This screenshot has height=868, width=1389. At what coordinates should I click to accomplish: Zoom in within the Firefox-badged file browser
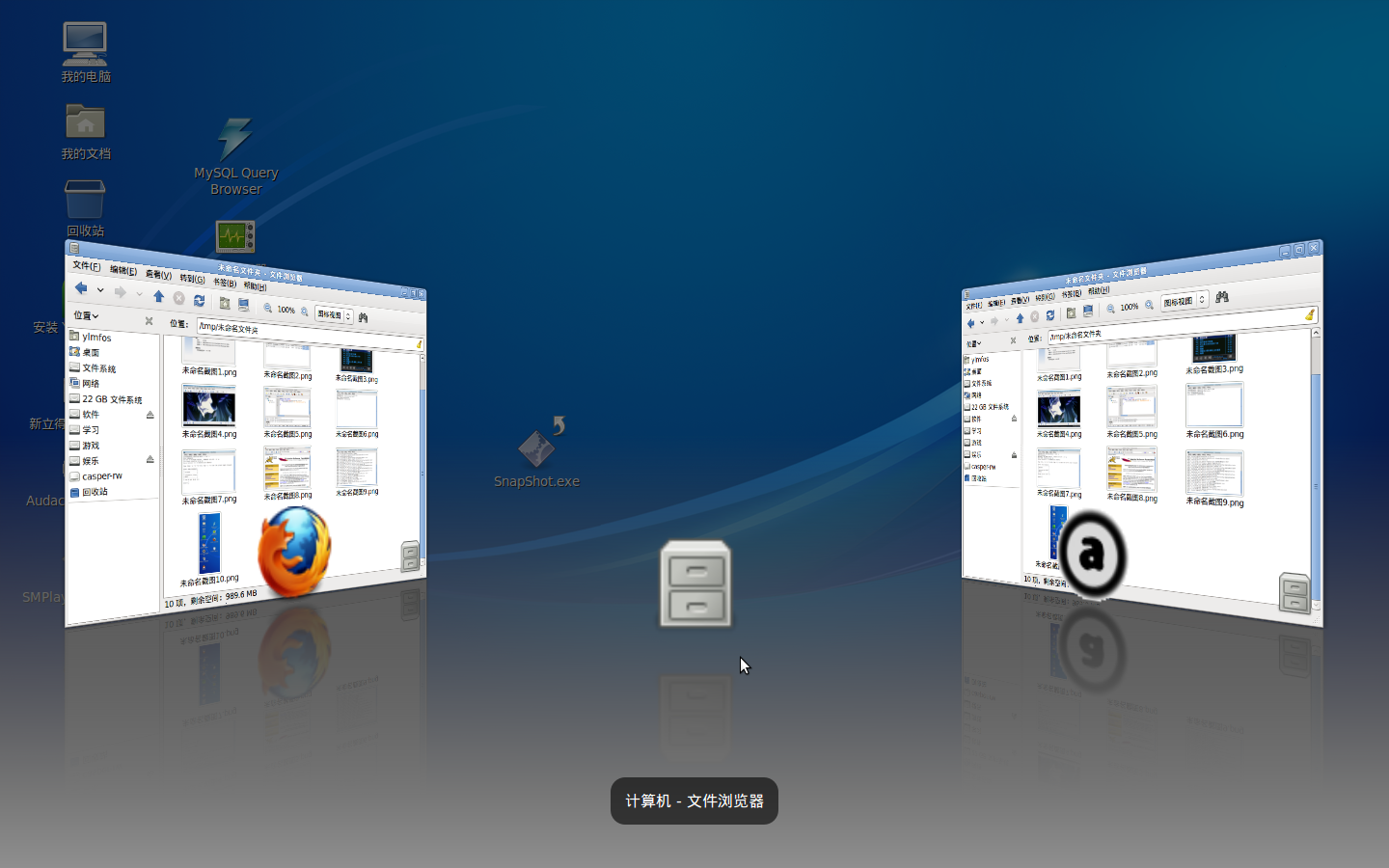pos(304,312)
